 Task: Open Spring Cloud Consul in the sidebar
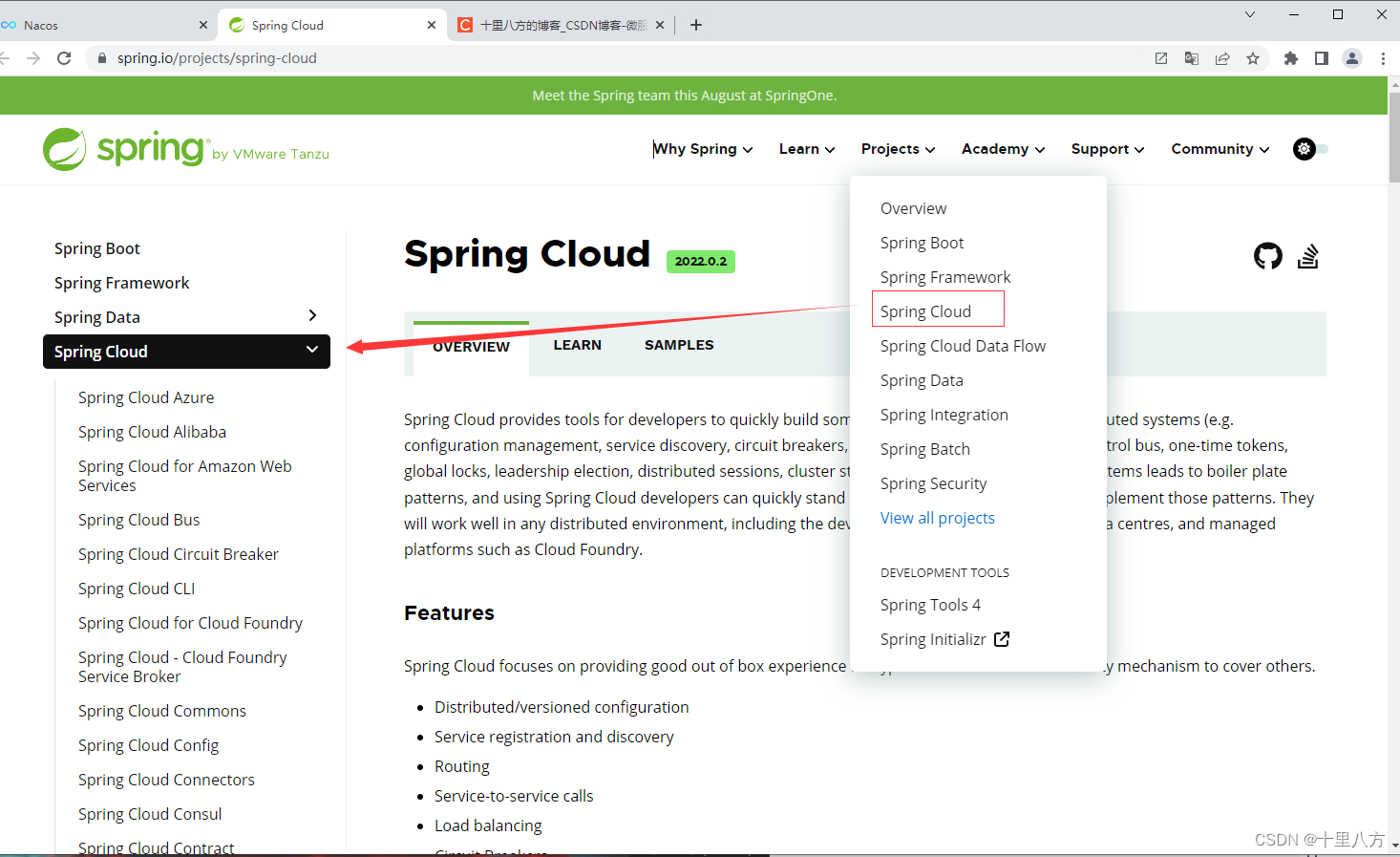tap(150, 814)
